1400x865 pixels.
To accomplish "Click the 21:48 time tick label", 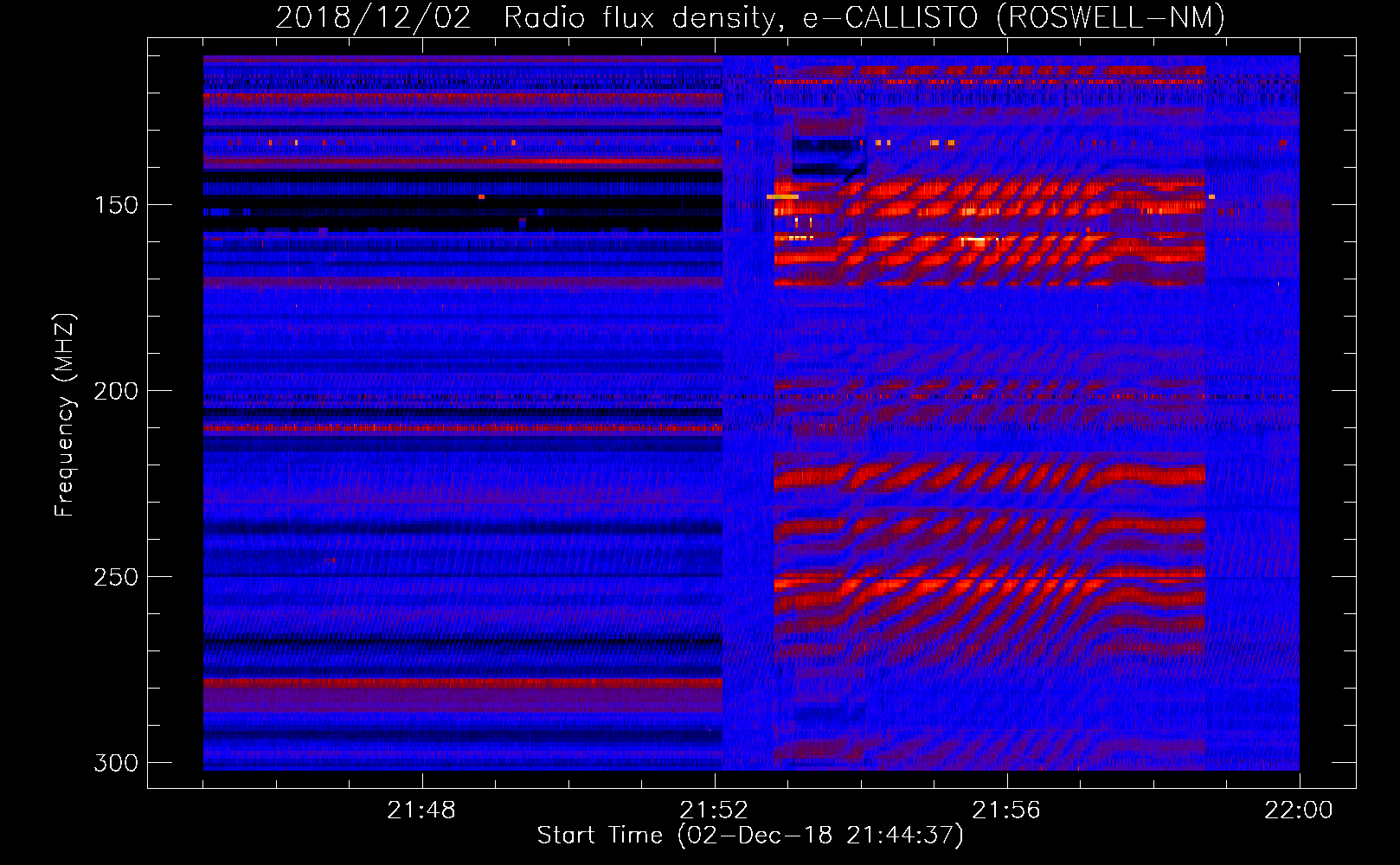I will coord(421,811).
